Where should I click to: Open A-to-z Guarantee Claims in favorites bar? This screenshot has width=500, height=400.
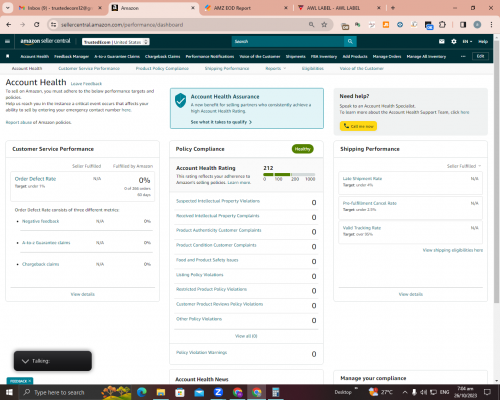tap(117, 56)
